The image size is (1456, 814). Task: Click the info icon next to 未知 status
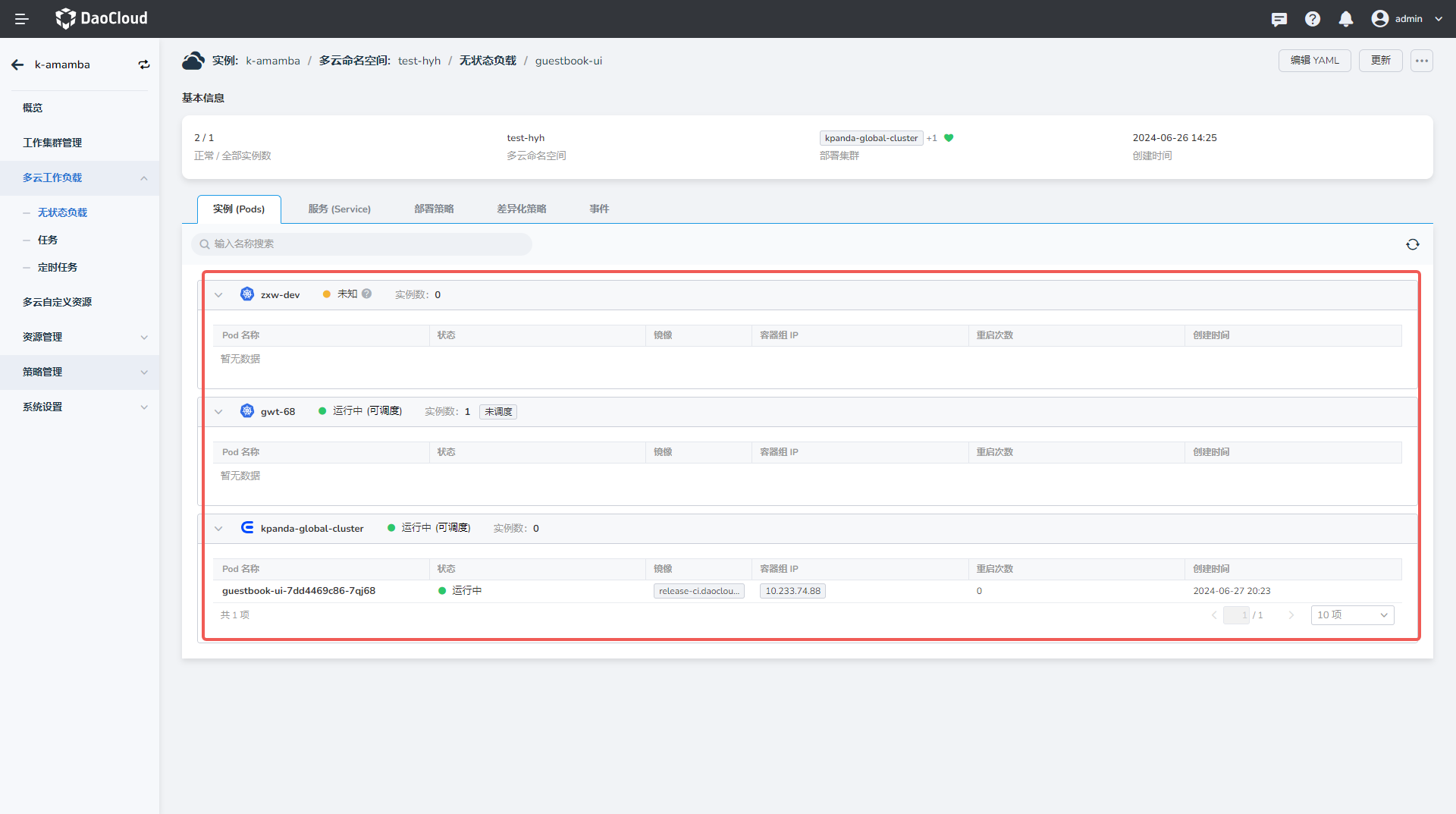(367, 294)
